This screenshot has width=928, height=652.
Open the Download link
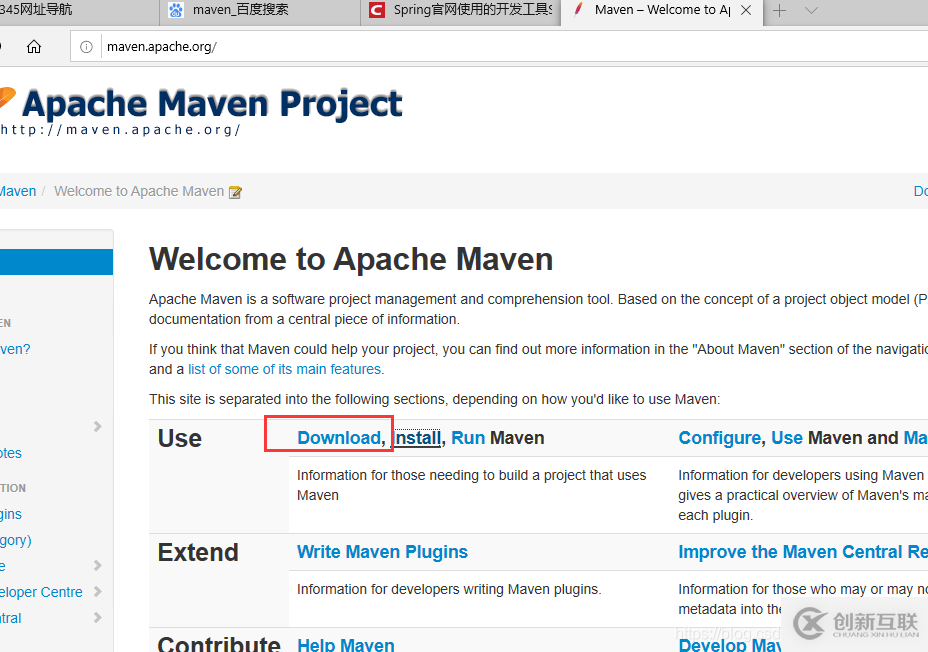click(x=339, y=438)
